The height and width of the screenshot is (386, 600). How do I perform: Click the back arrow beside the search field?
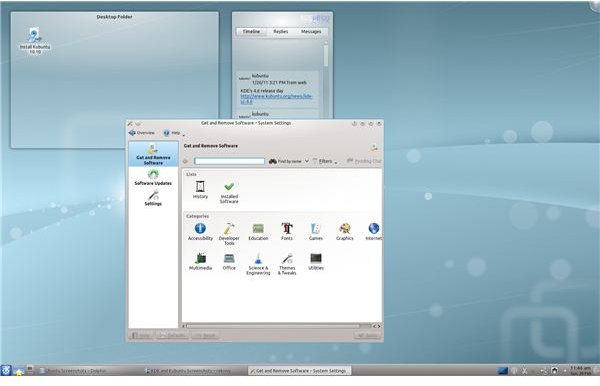[x=186, y=161]
